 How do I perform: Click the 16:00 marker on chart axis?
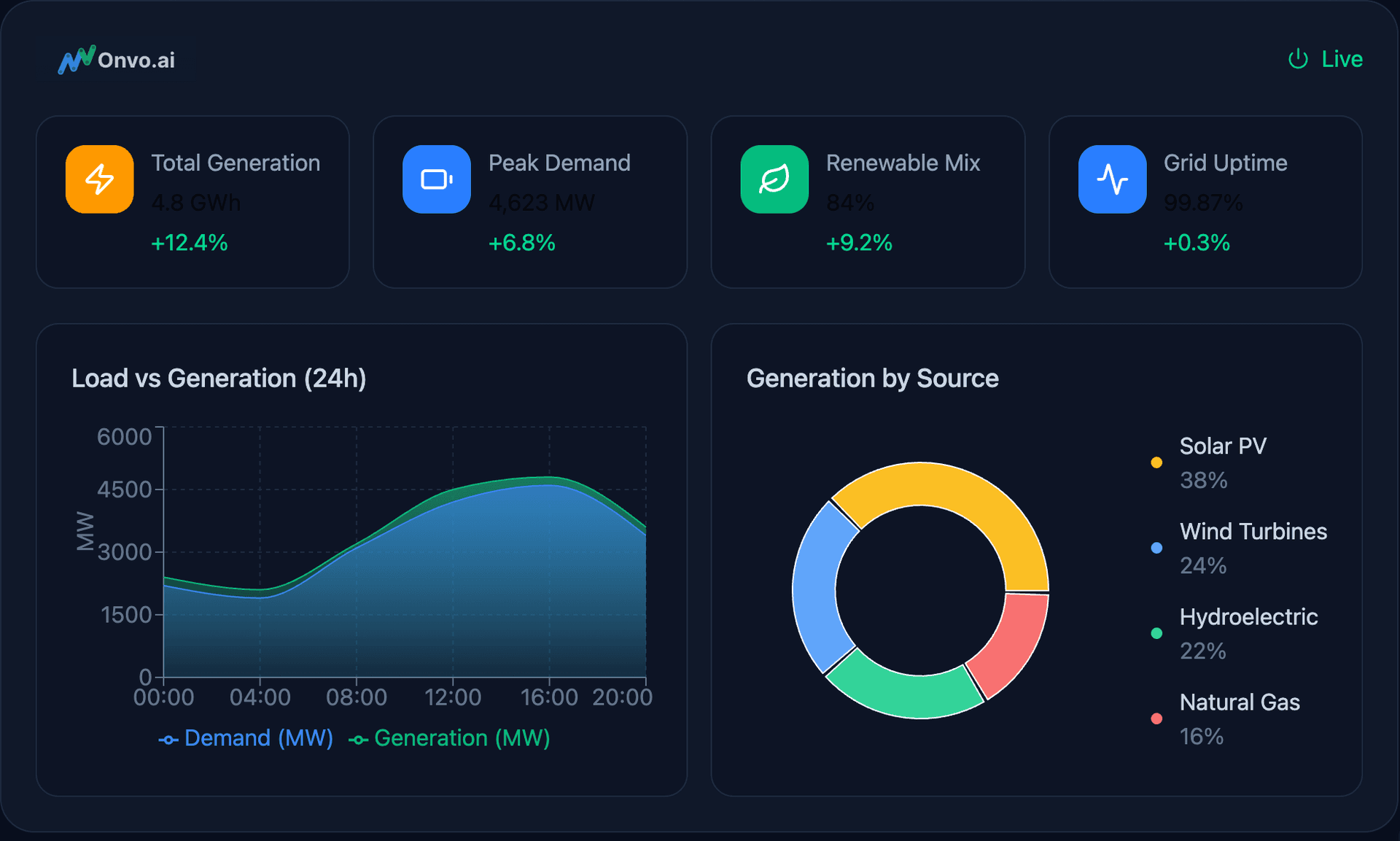(549, 697)
